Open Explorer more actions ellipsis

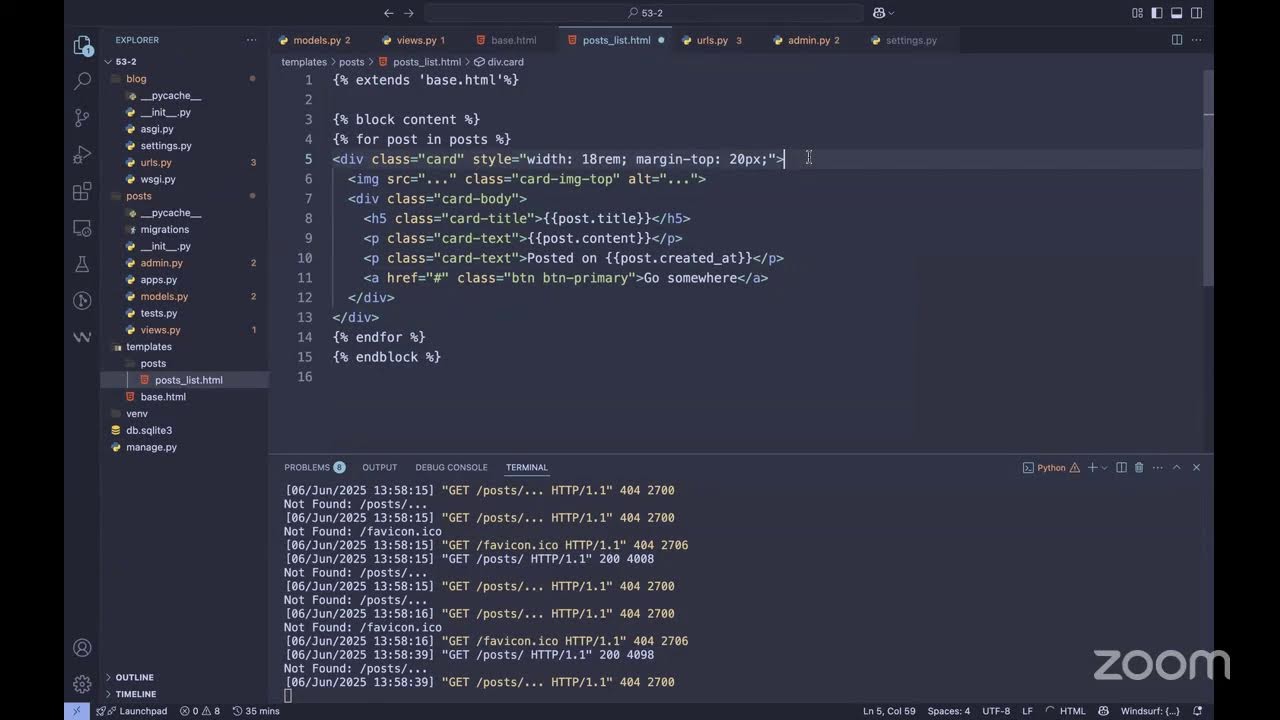(251, 40)
